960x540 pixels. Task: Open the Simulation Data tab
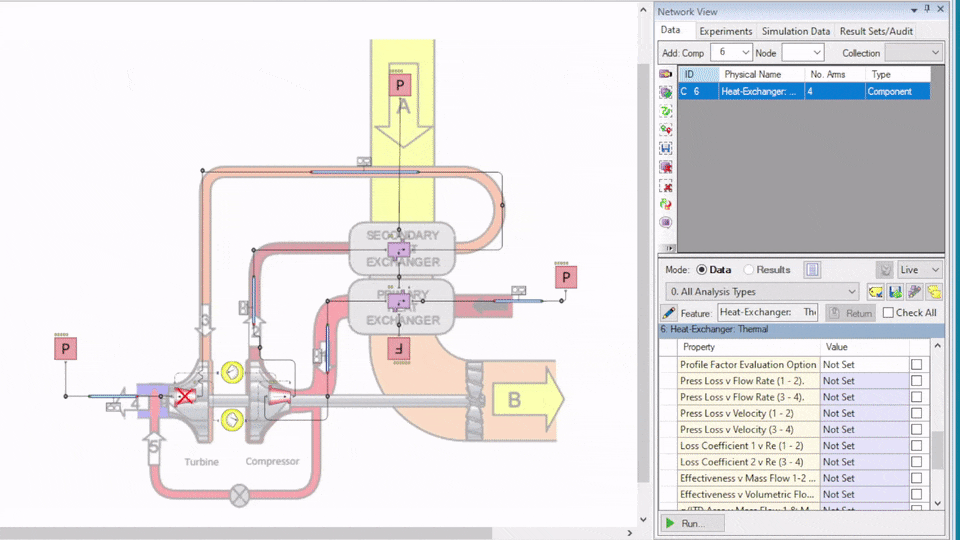(x=796, y=31)
